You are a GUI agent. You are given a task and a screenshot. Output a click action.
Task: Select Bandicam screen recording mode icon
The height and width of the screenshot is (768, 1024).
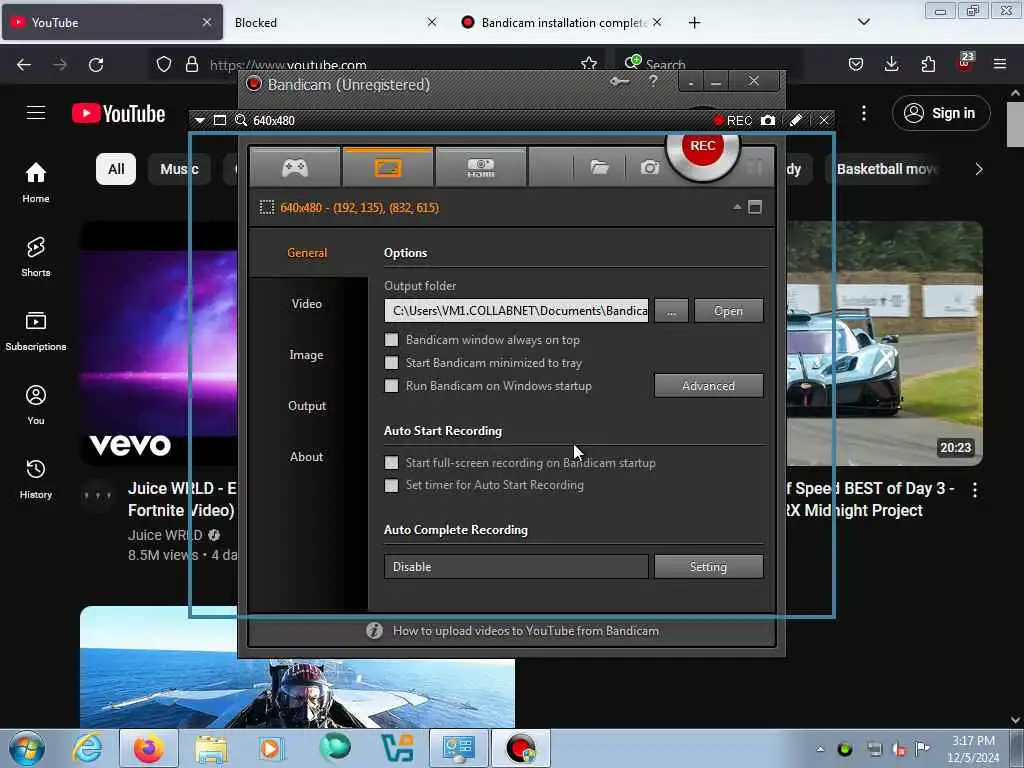click(x=388, y=168)
